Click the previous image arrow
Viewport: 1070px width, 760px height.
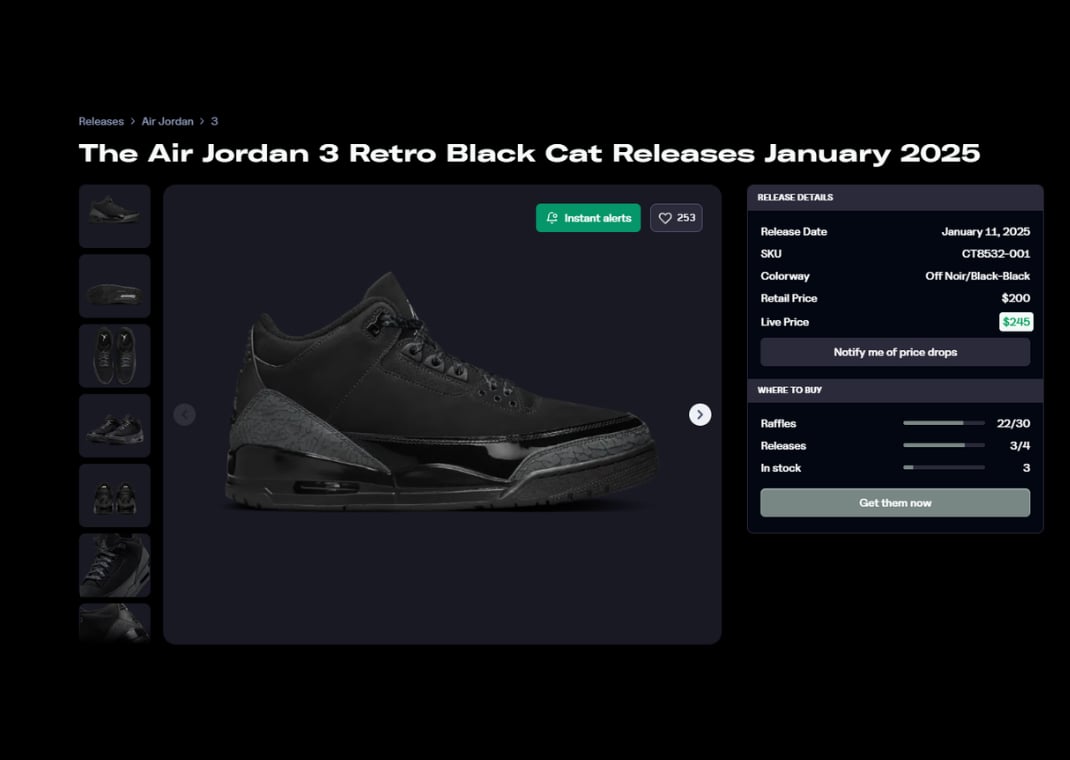pyautogui.click(x=184, y=414)
